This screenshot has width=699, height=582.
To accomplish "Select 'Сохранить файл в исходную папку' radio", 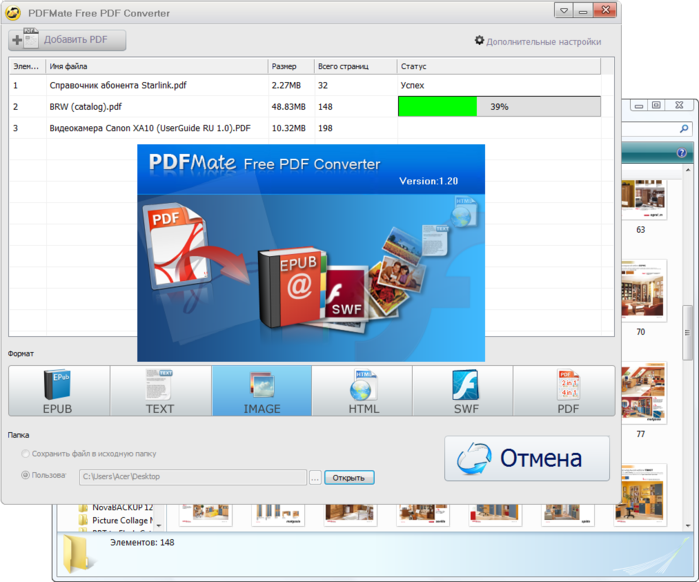I will click(26, 454).
